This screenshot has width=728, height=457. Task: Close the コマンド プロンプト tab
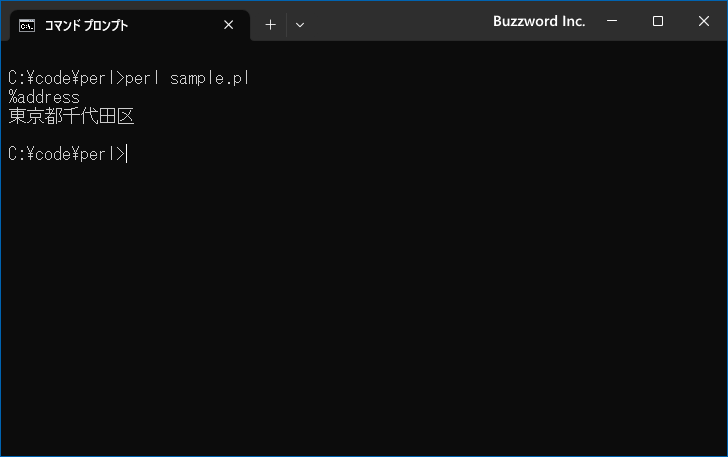(x=228, y=25)
